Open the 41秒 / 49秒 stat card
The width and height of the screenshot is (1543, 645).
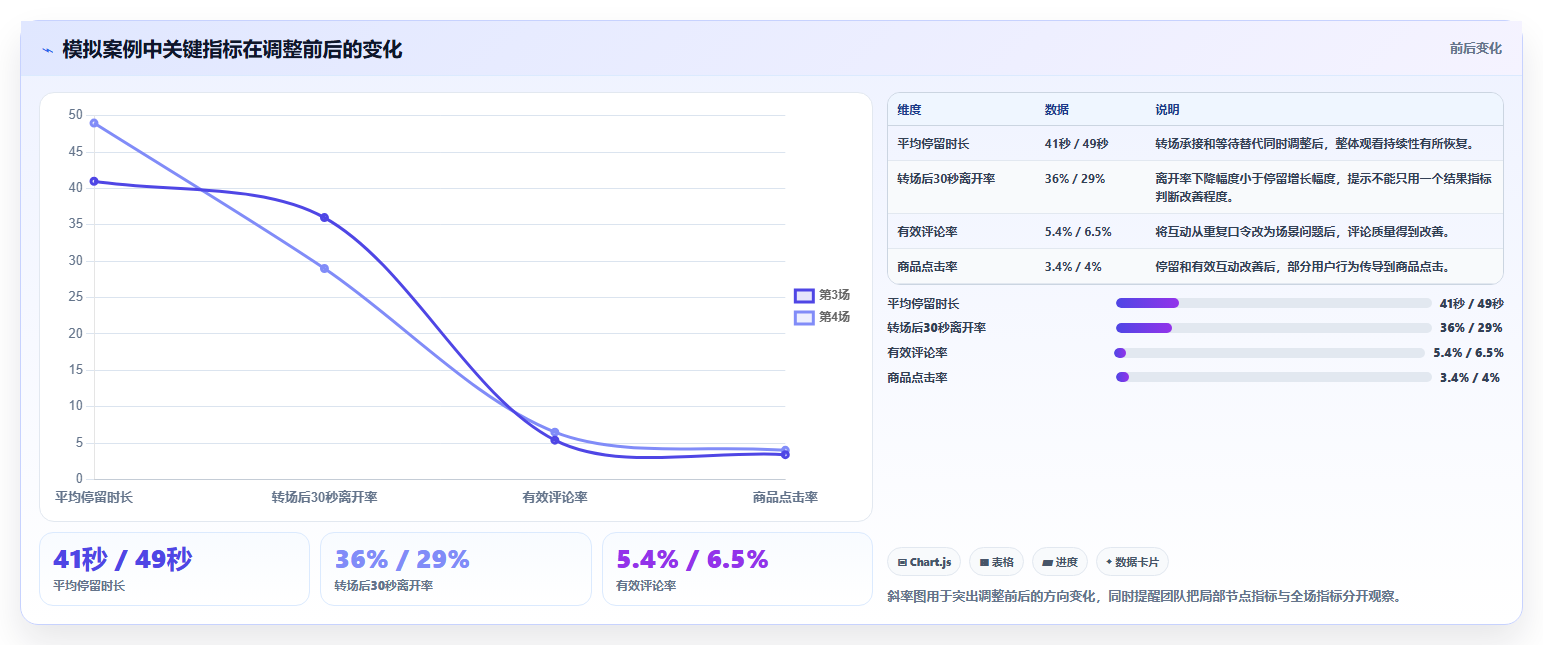174,569
